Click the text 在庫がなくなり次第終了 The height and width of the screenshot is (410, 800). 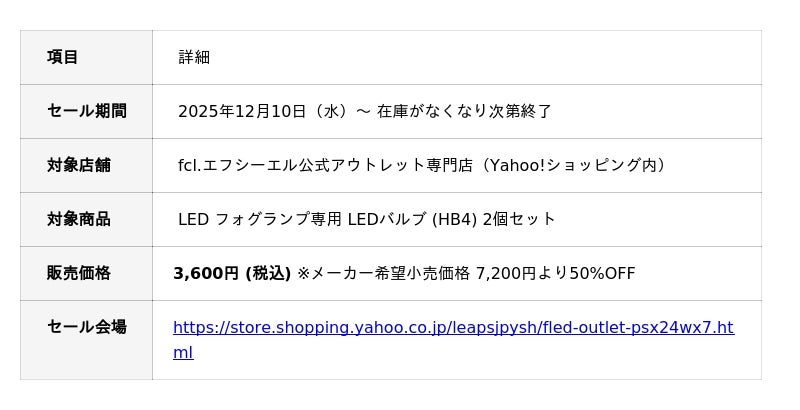464,111
